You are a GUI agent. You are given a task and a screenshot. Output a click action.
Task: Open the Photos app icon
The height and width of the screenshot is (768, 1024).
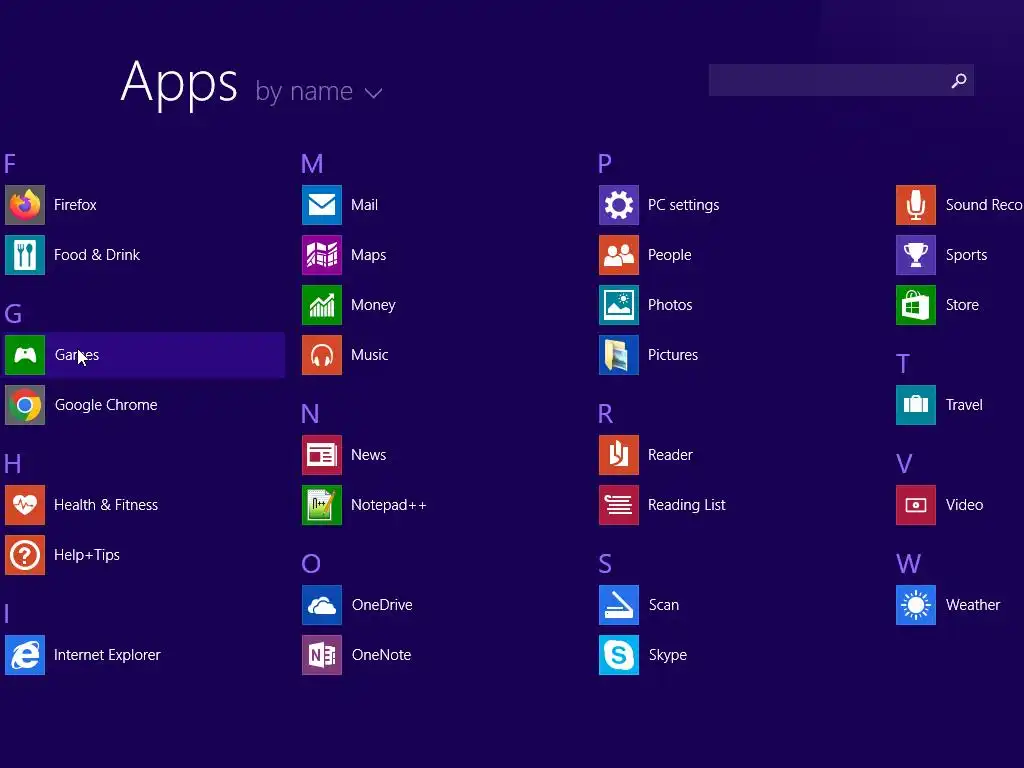[619, 305]
